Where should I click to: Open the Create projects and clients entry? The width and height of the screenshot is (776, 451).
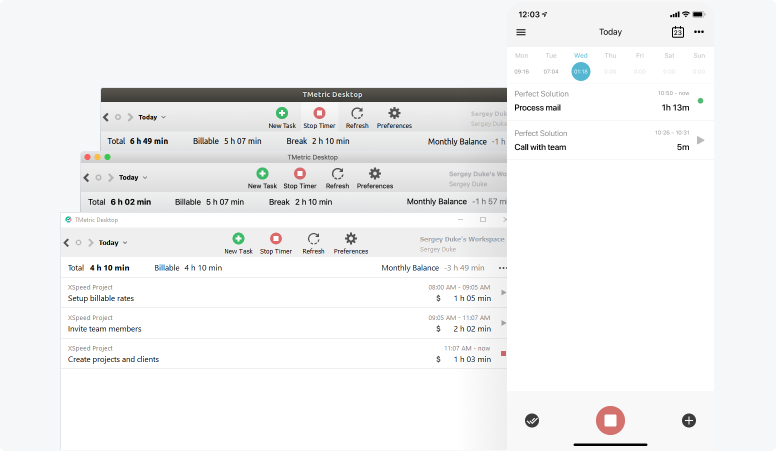[284, 354]
